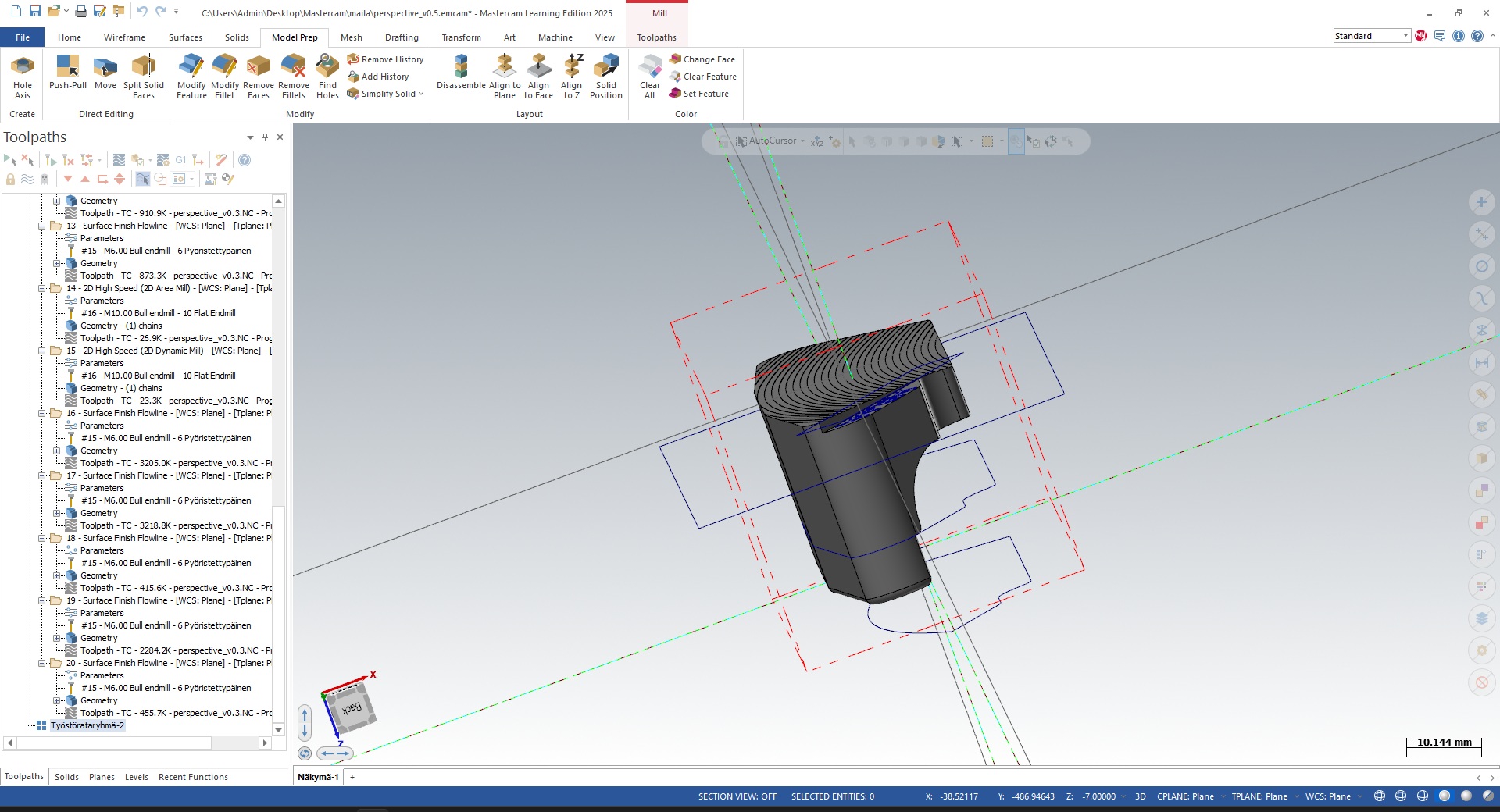Click the Toolpaths Manager help icon
This screenshot has width=1500, height=812.
click(x=245, y=160)
